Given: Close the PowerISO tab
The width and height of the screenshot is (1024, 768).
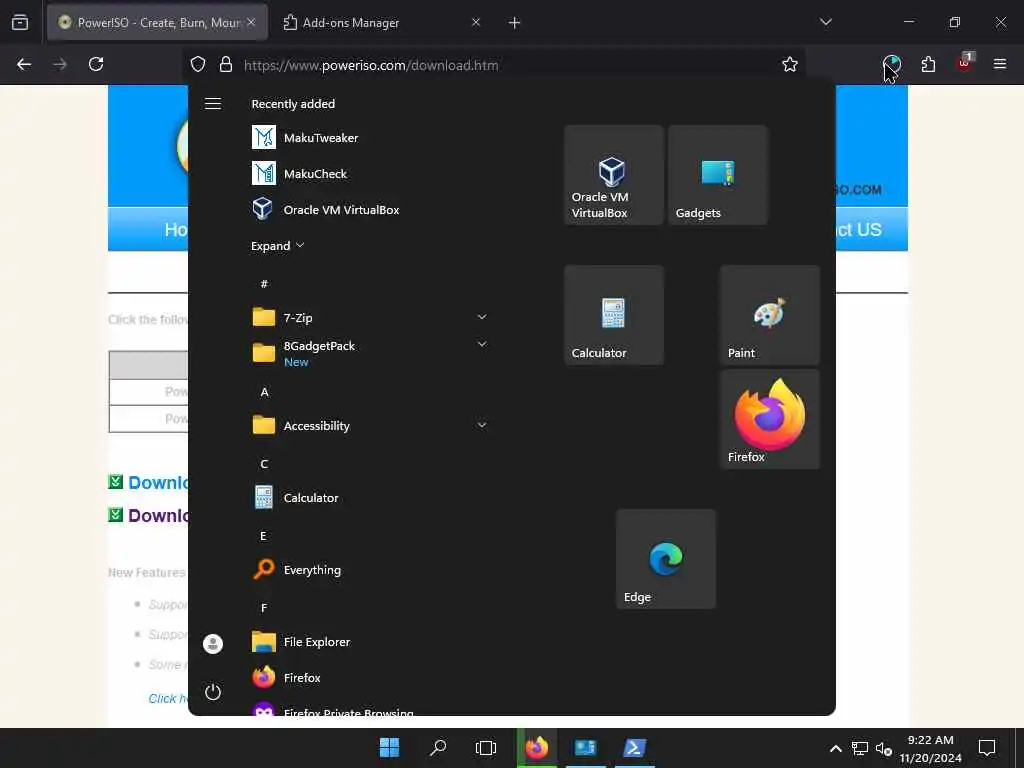Looking at the screenshot, I should [251, 22].
